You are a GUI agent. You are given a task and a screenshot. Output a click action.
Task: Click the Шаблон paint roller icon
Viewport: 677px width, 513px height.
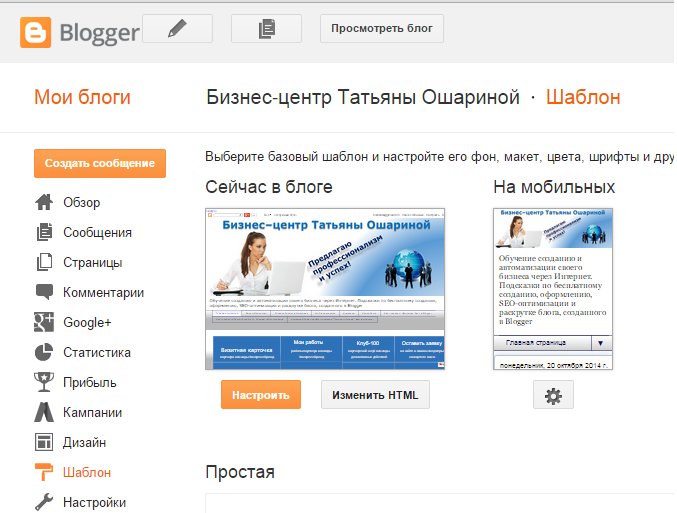[44, 472]
